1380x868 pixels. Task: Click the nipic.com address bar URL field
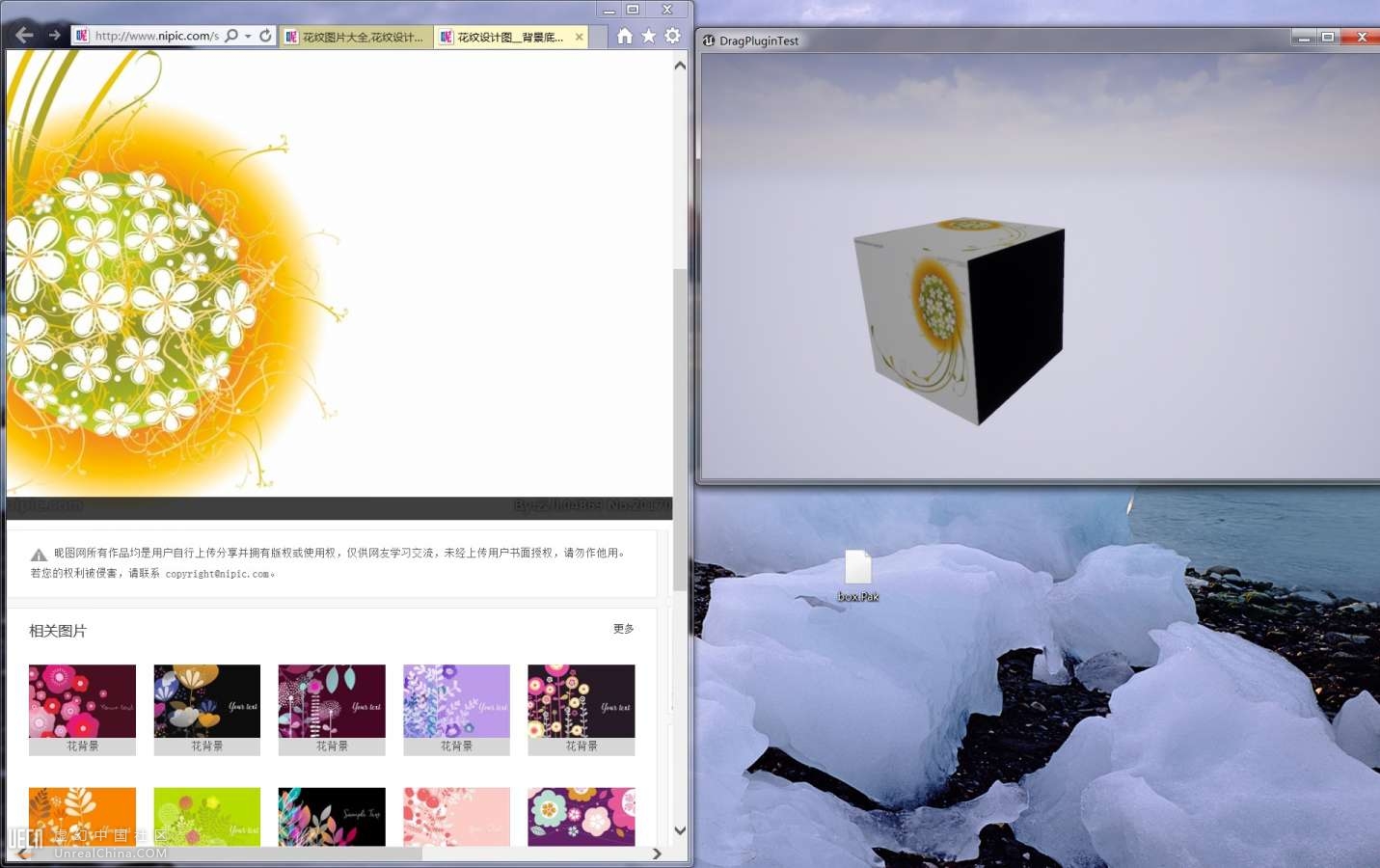156,36
